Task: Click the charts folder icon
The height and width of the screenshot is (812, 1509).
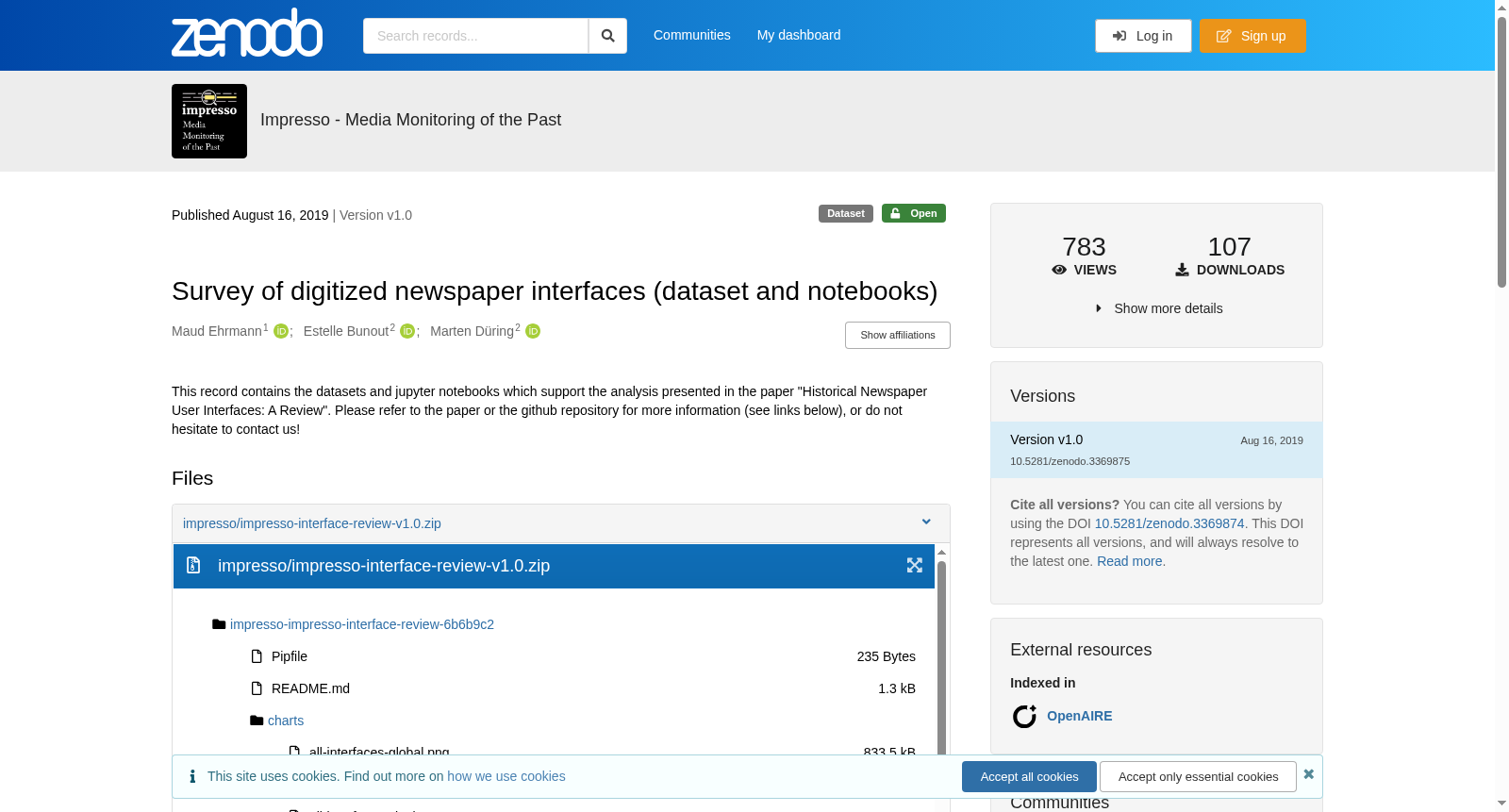Action: 257,721
